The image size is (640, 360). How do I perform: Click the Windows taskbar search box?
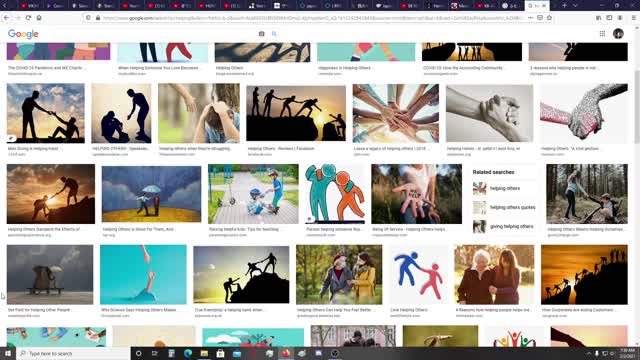pos(73,353)
